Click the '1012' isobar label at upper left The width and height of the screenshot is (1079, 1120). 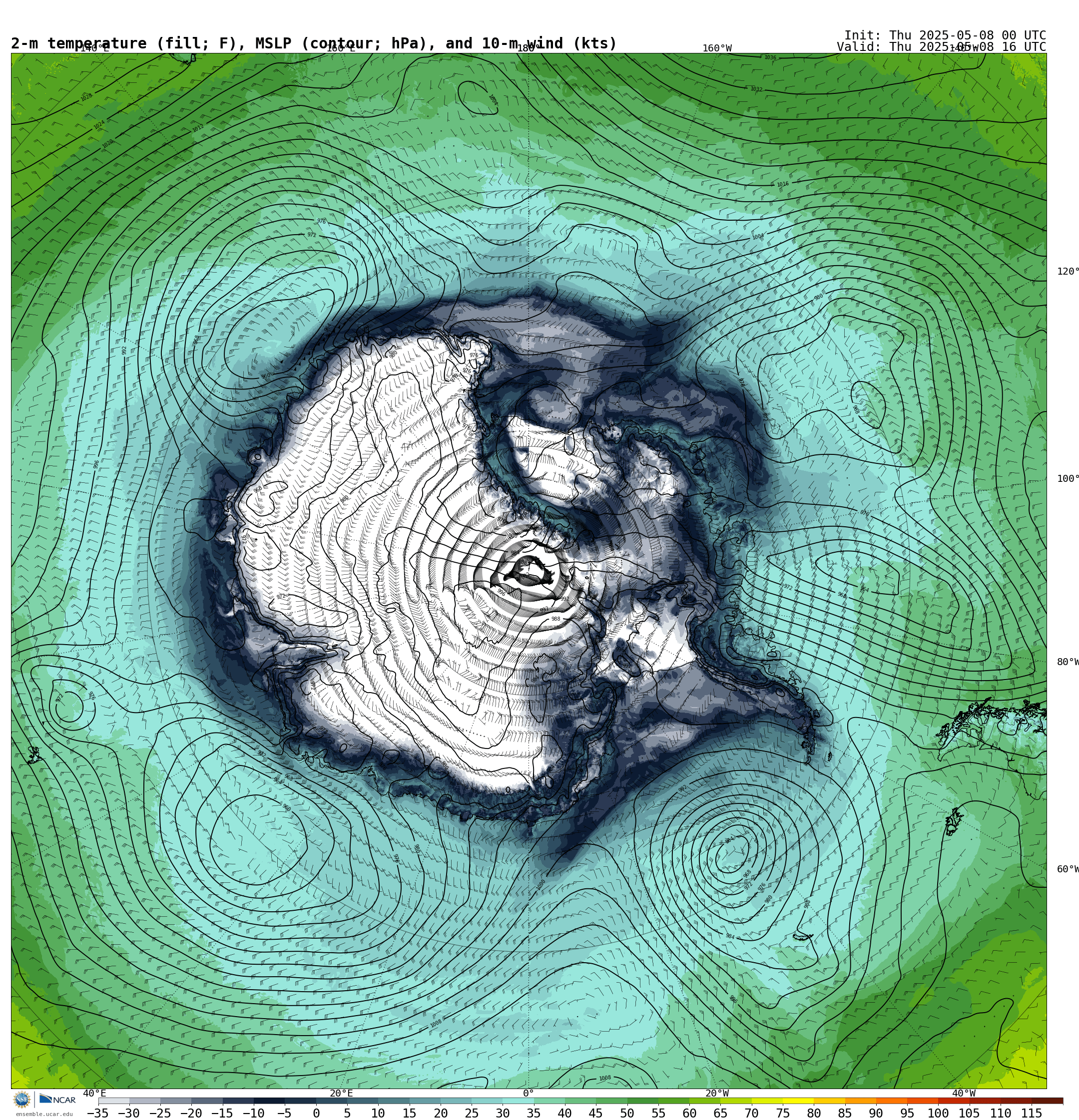point(198,128)
